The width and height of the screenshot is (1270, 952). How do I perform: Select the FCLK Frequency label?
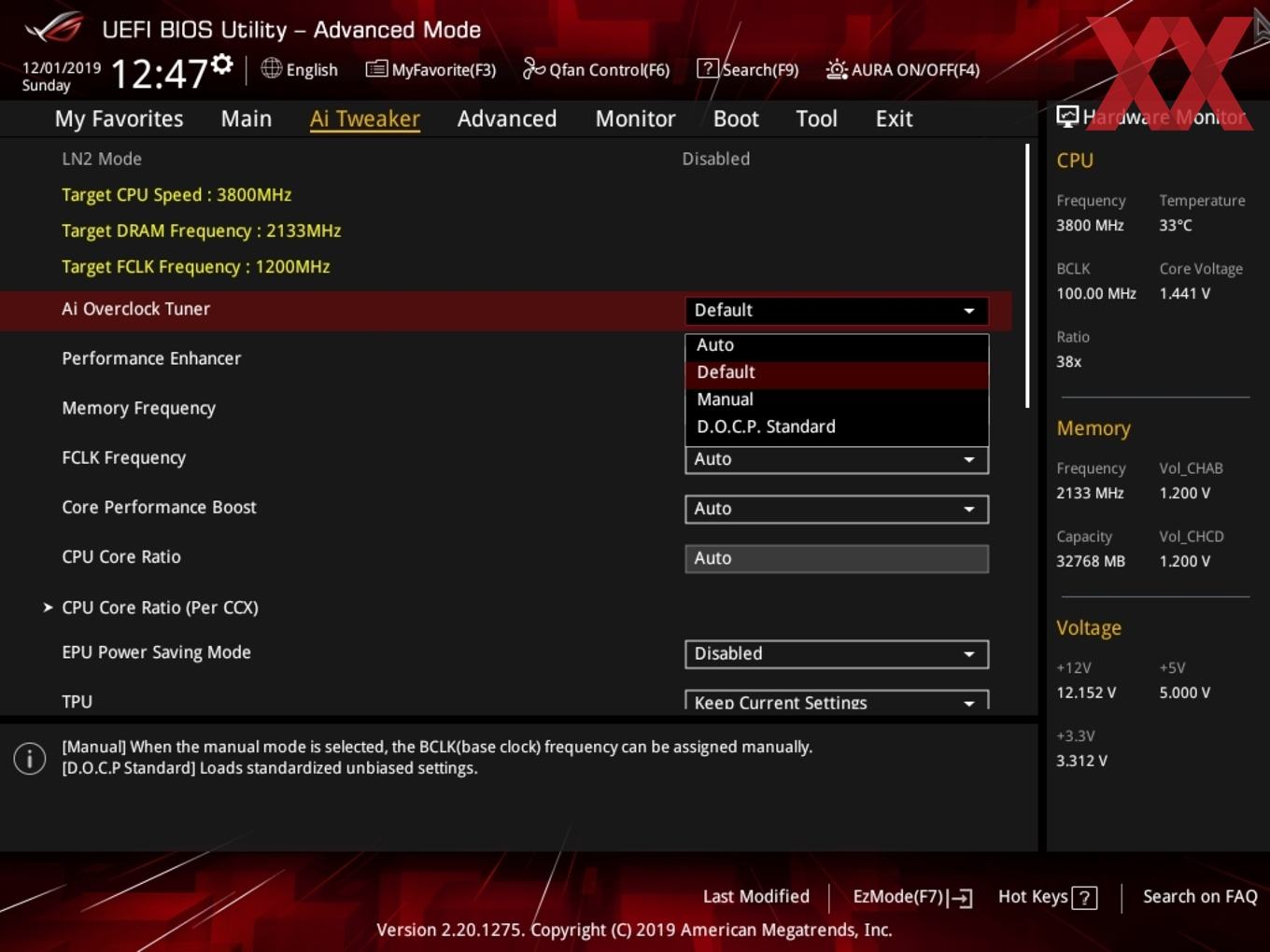[x=123, y=458]
